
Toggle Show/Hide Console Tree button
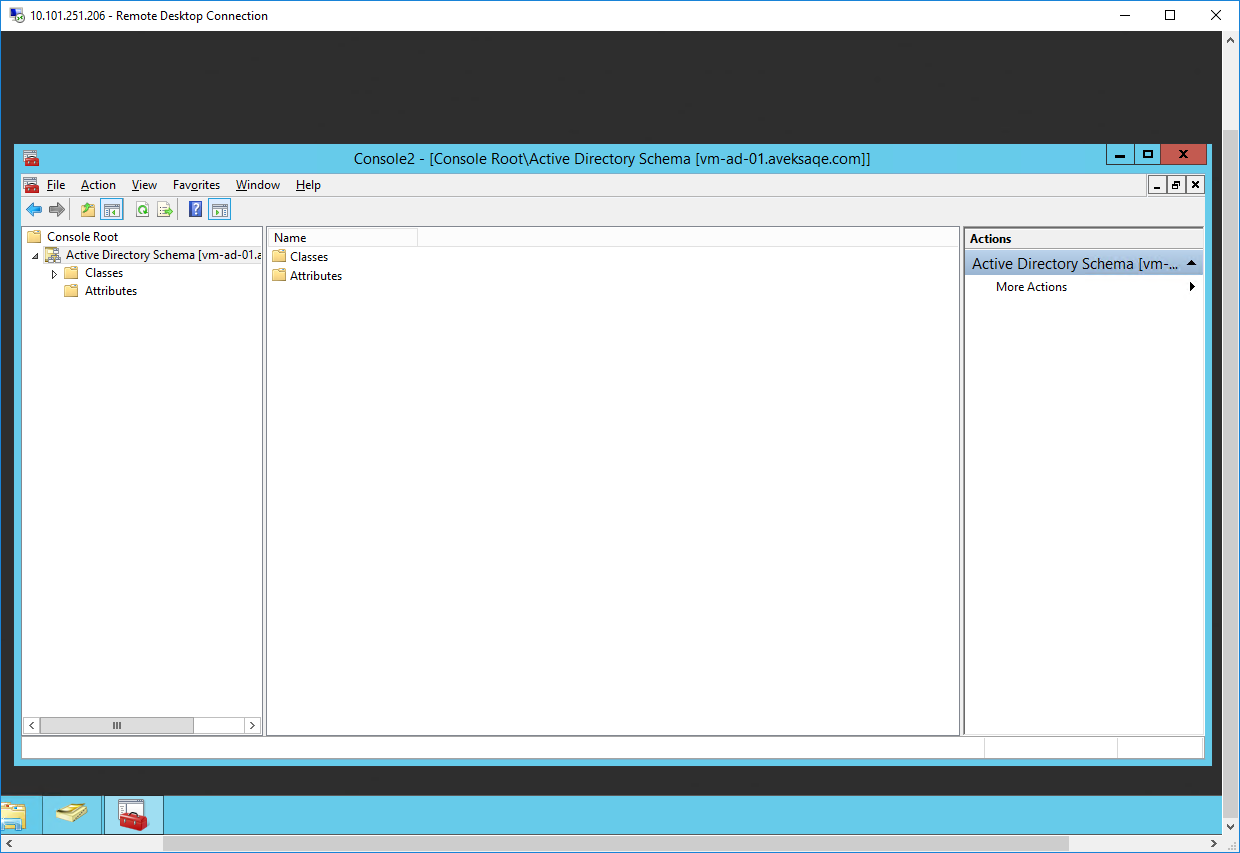pyautogui.click(x=111, y=209)
